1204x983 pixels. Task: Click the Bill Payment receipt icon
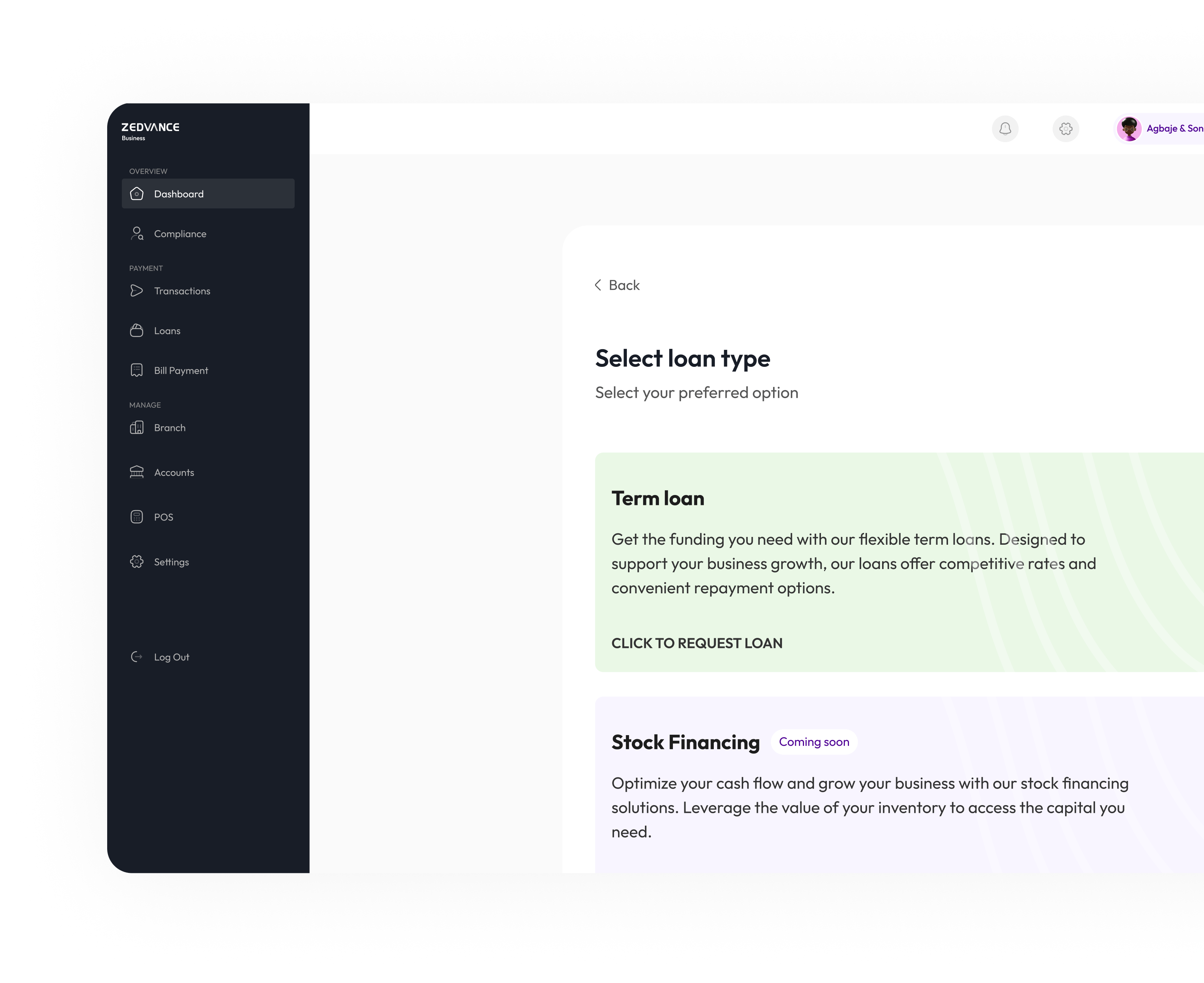tap(137, 370)
